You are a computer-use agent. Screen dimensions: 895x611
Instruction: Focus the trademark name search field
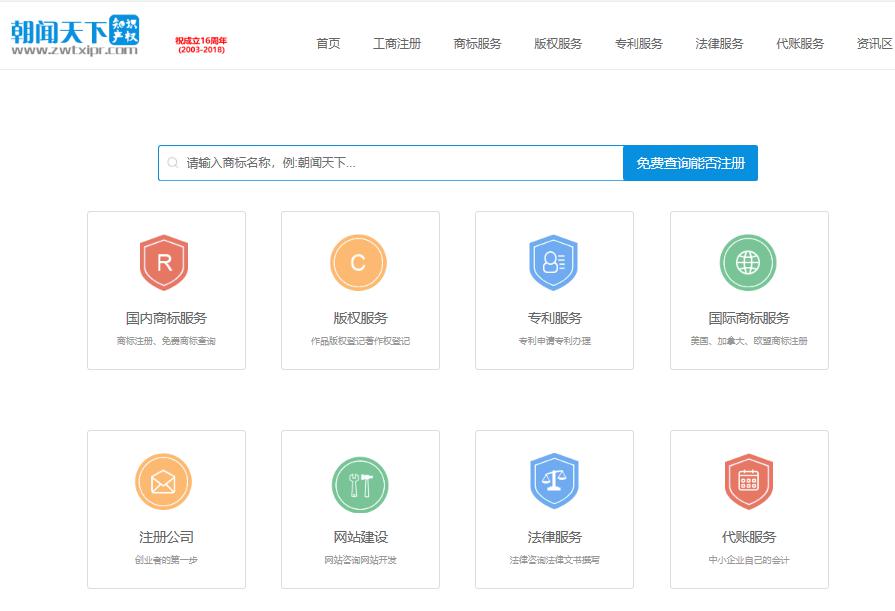pos(400,163)
